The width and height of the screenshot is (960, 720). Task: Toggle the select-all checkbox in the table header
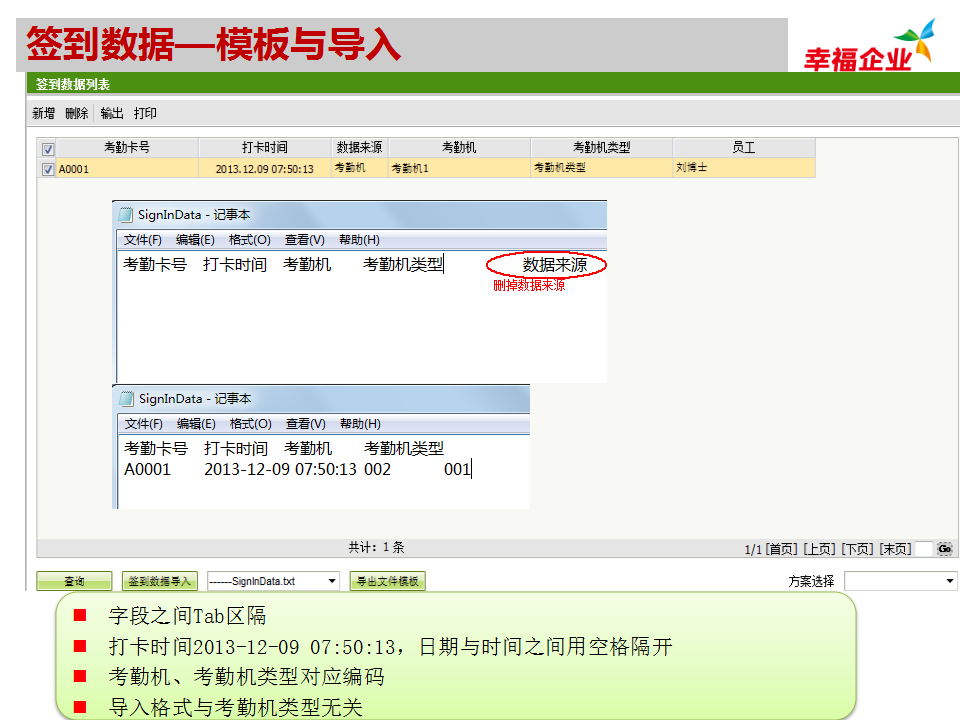pos(48,149)
